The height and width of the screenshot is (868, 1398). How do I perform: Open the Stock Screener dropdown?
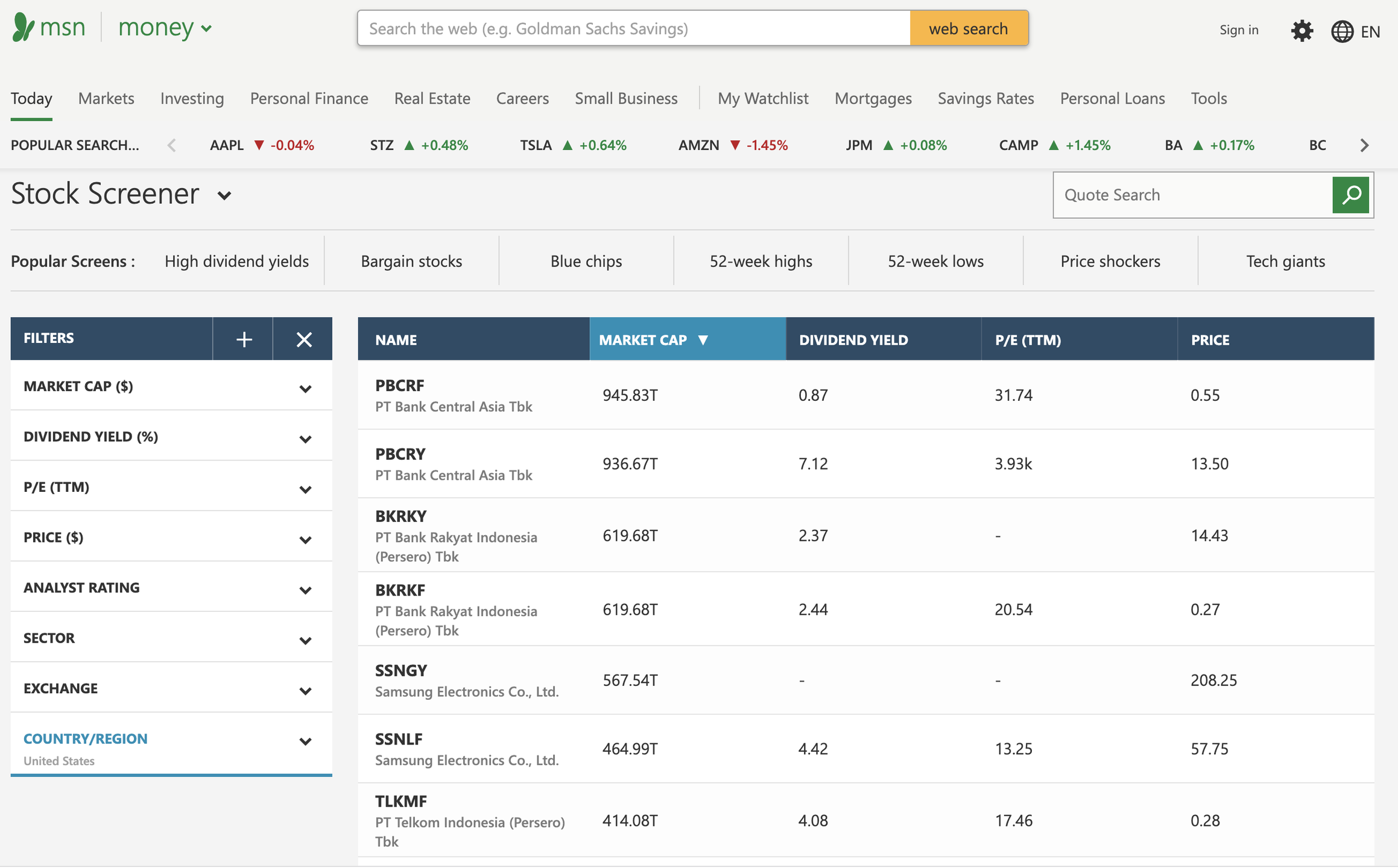pyautogui.click(x=224, y=196)
